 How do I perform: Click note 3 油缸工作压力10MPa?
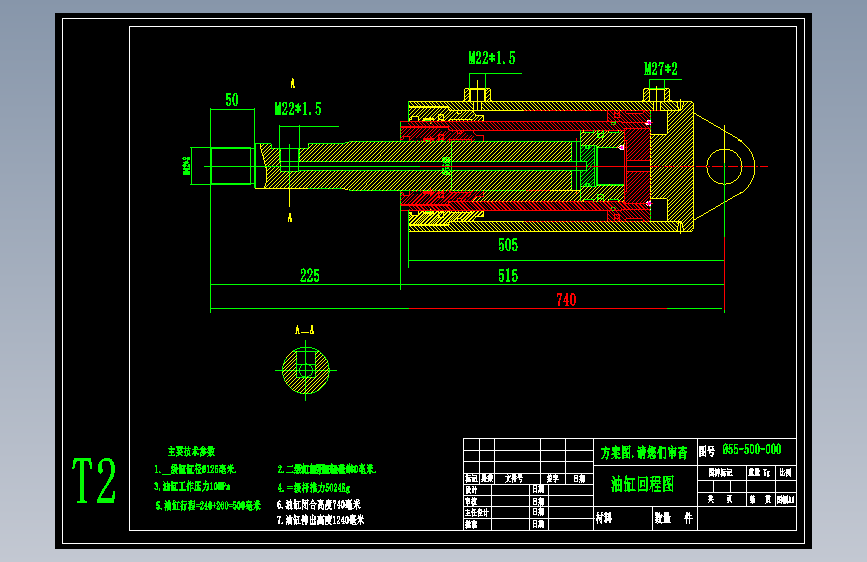[192, 486]
